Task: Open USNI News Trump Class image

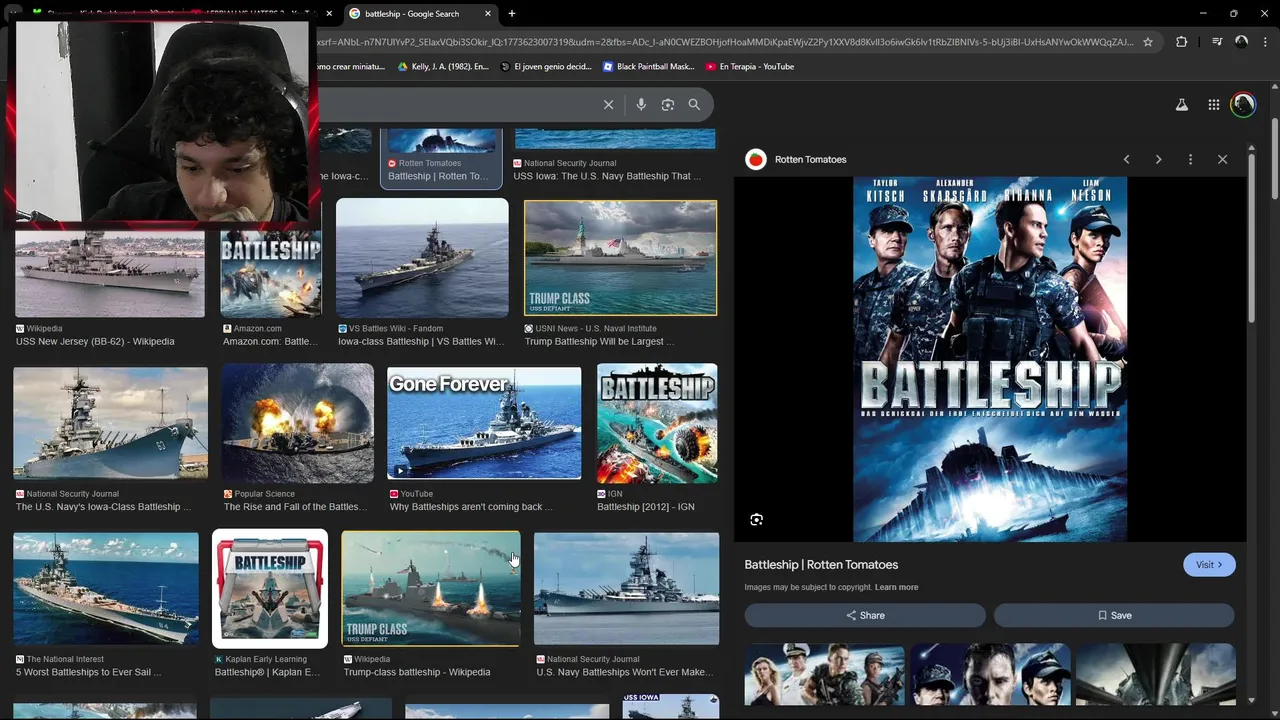Action: (x=620, y=258)
